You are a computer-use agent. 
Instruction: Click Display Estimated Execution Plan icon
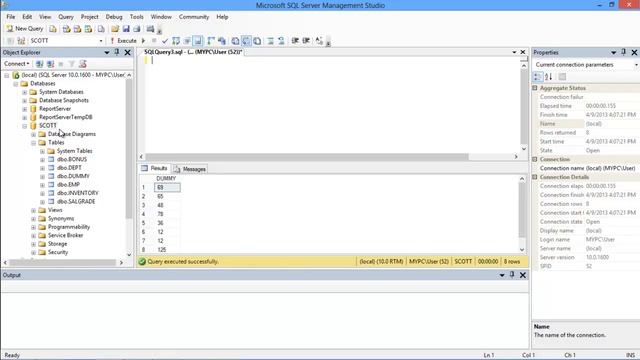click(176, 41)
